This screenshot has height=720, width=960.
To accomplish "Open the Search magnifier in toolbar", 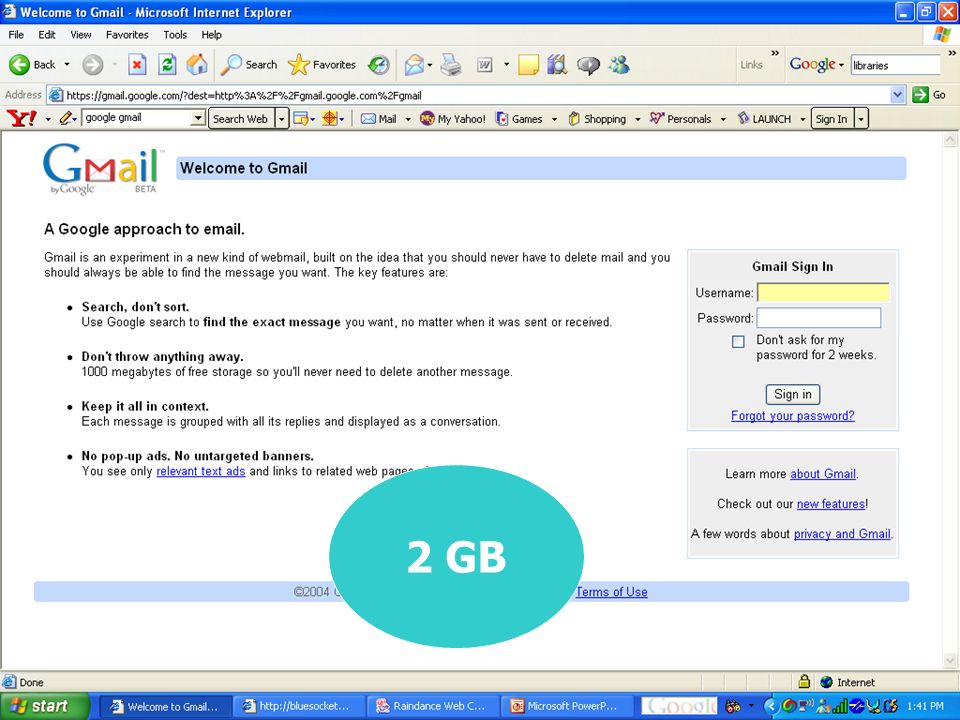I will tap(249, 64).
